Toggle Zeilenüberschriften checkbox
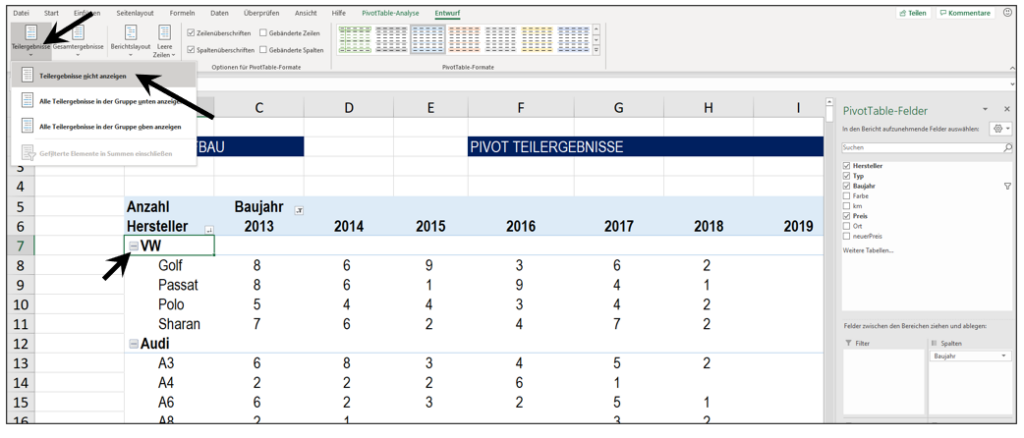The image size is (1024, 438). [191, 33]
